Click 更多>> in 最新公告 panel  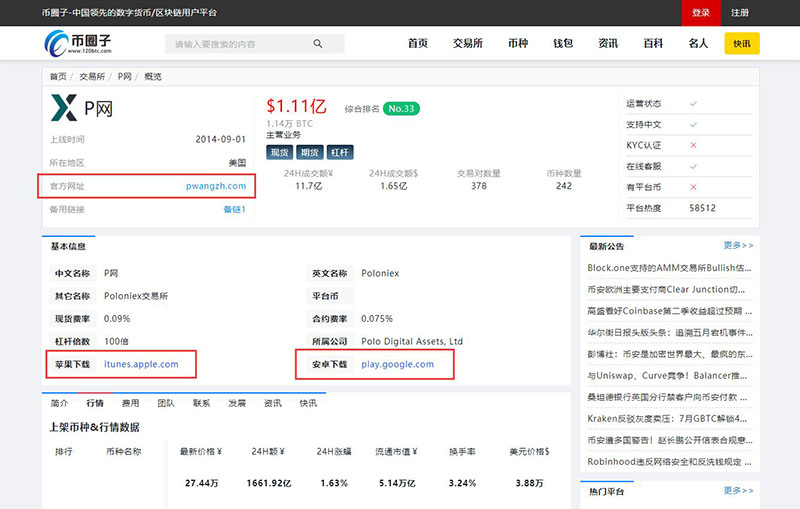click(738, 245)
